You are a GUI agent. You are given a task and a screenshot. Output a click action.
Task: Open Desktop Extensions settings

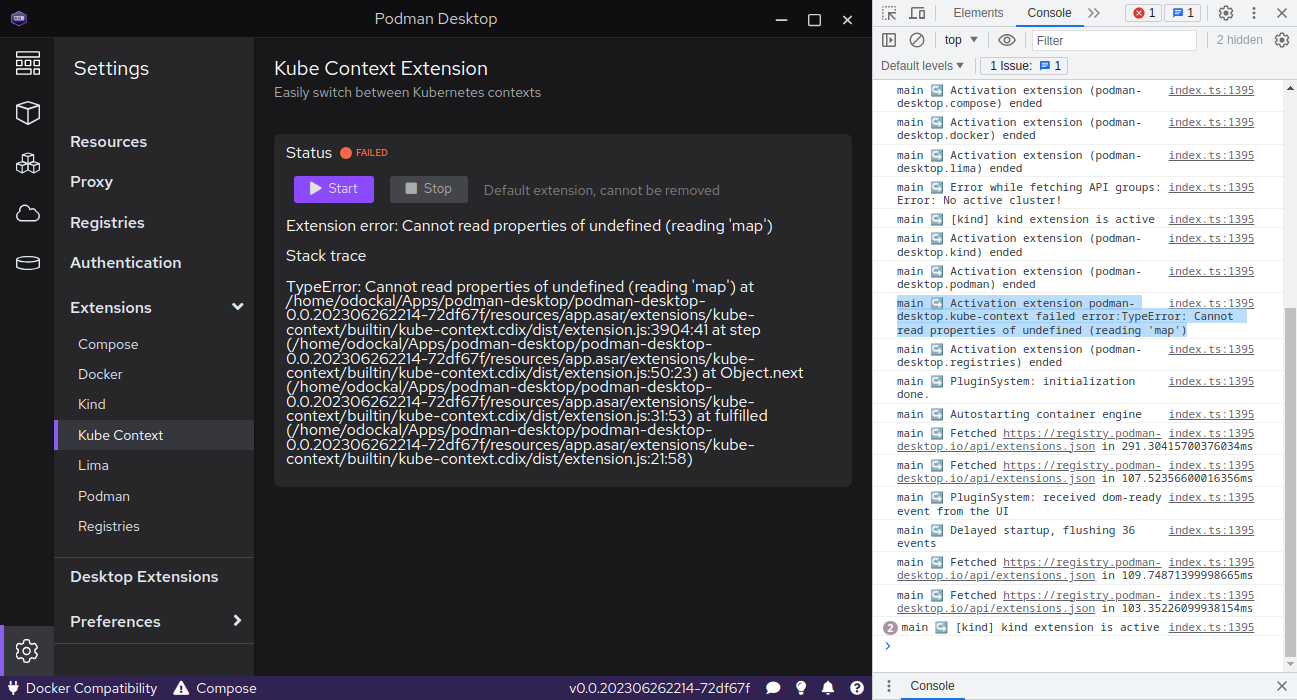point(144,577)
